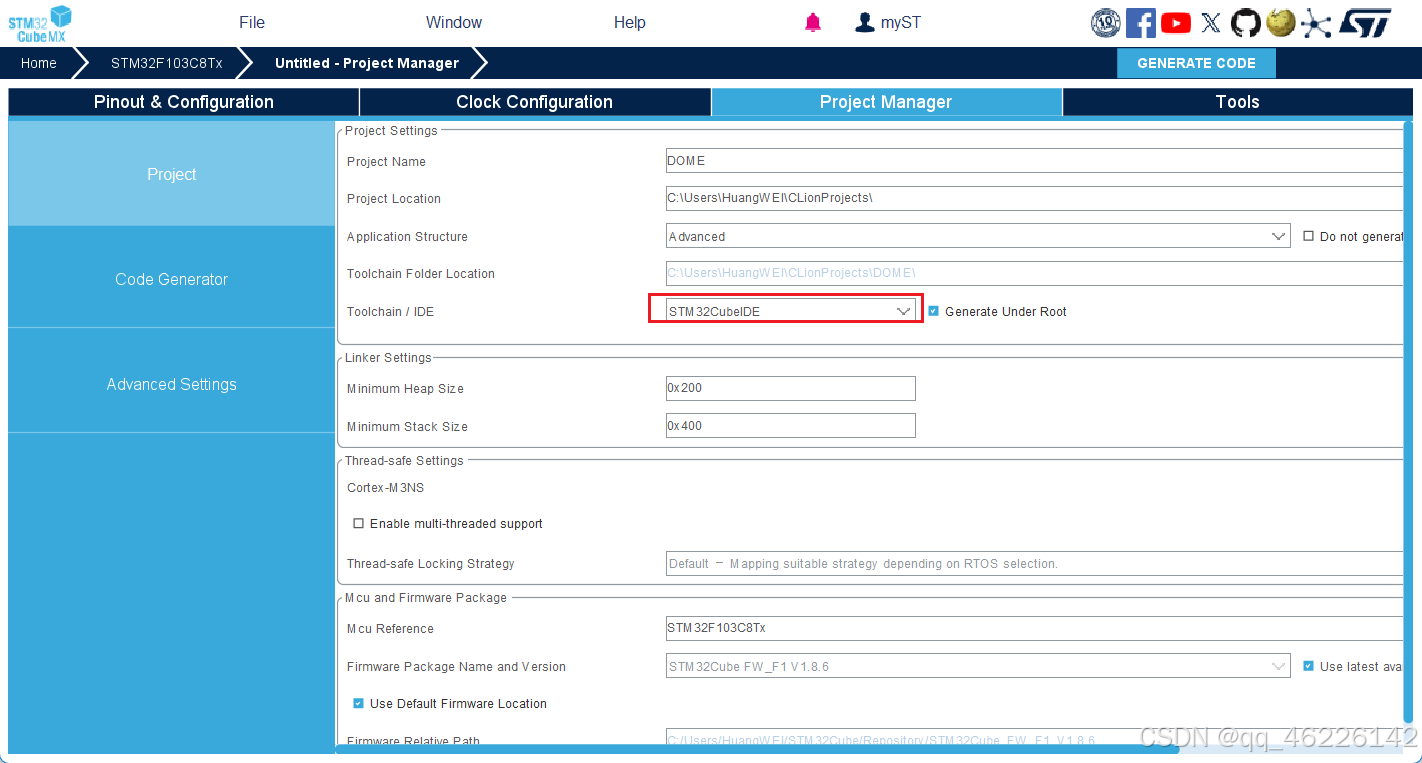Click the Minimum Heap Size field
1422x763 pixels.
pyautogui.click(x=791, y=388)
